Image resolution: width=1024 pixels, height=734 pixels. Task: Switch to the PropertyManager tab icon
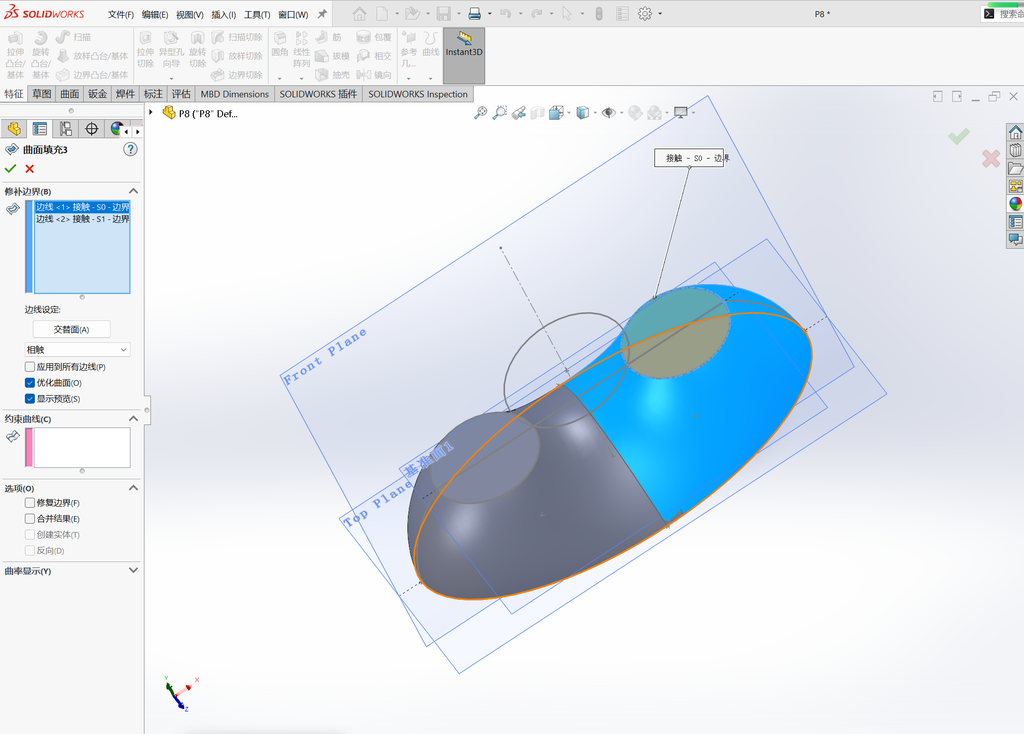(40, 129)
